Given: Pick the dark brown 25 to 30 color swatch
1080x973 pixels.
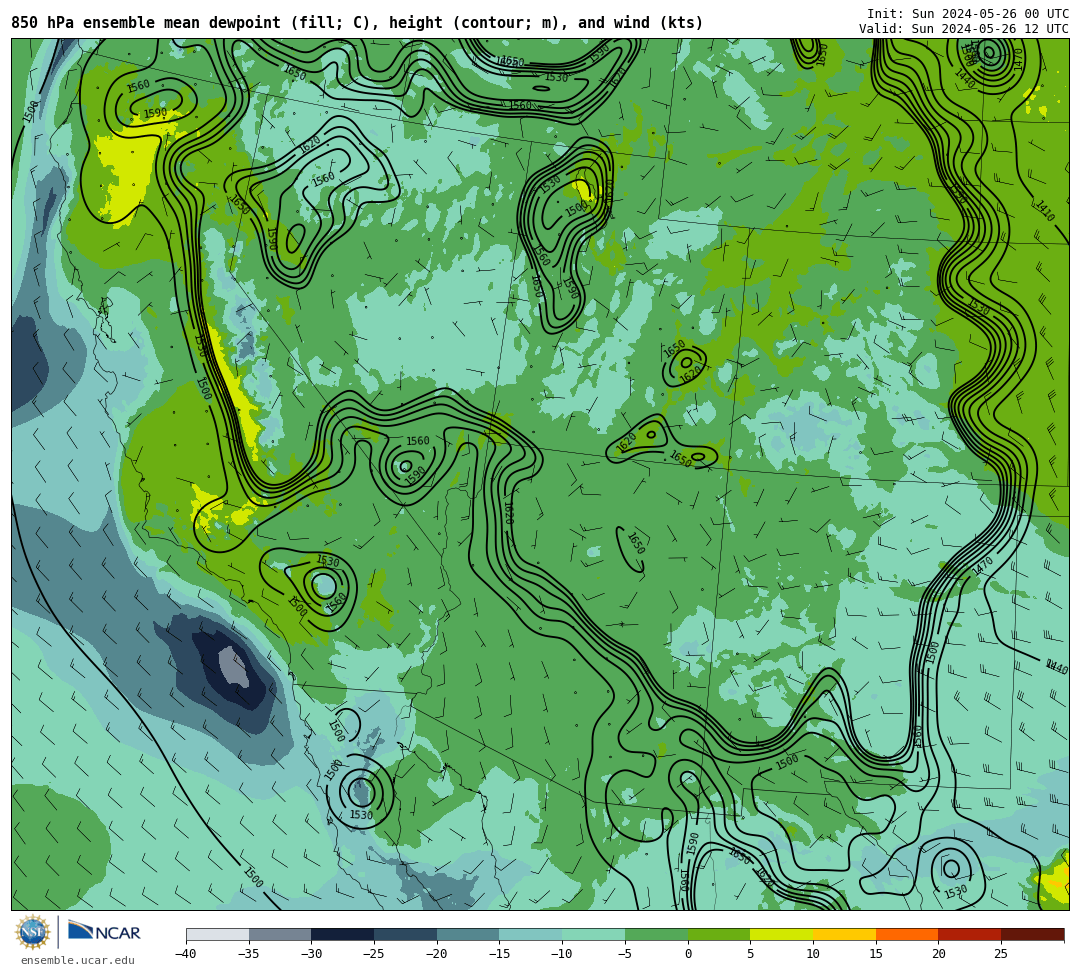Looking at the screenshot, I should click(1032, 934).
